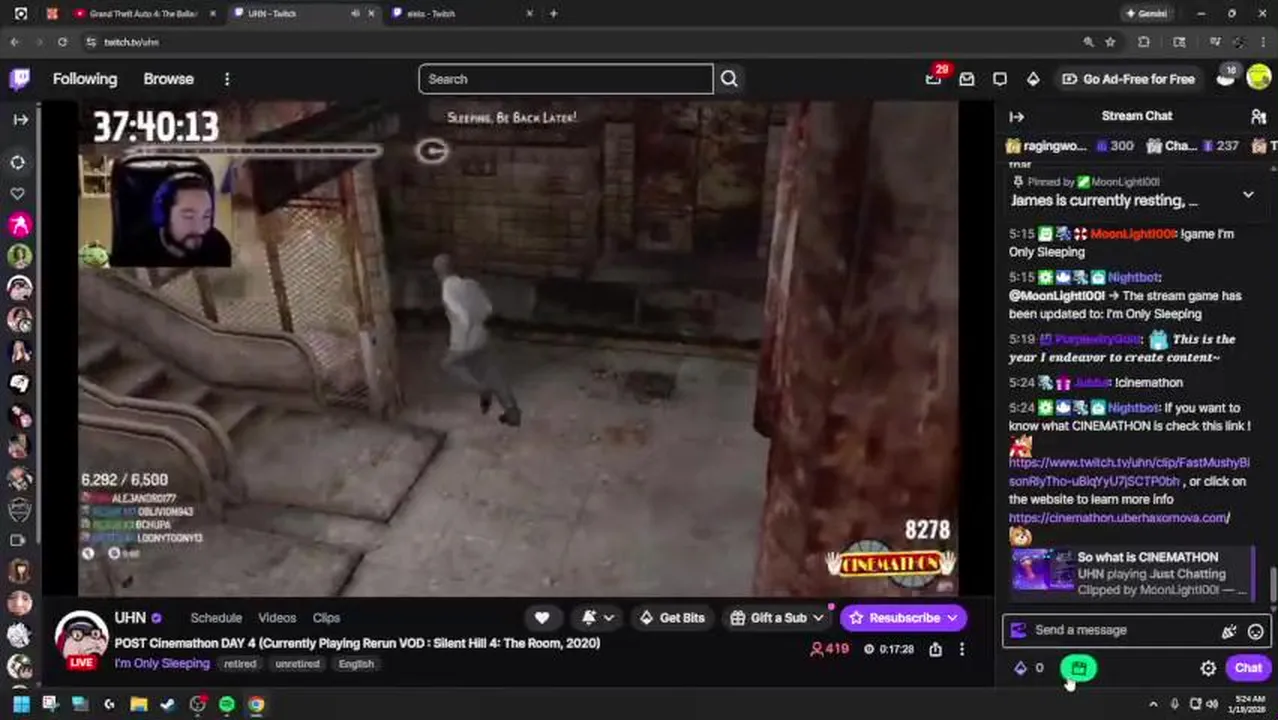Reload the page
The height and width of the screenshot is (720, 1278).
pos(62,42)
